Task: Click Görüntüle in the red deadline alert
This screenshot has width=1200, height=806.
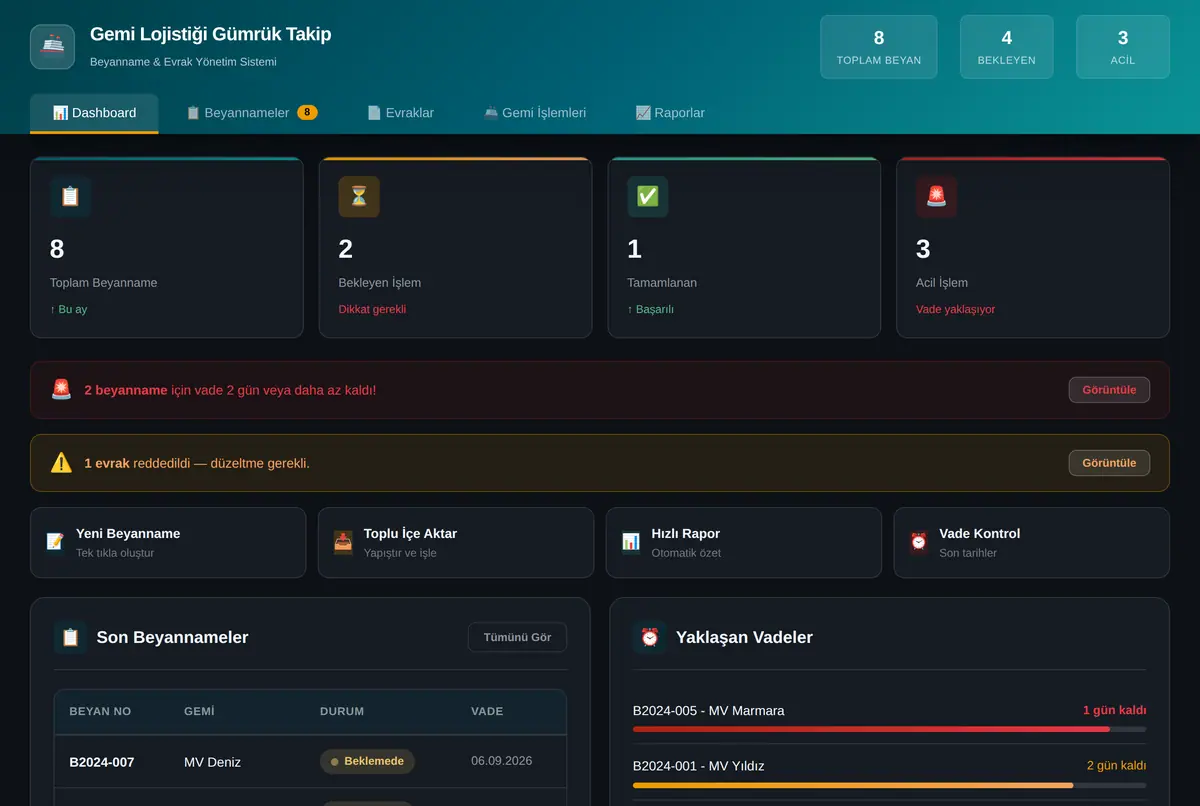Action: pyautogui.click(x=1109, y=390)
